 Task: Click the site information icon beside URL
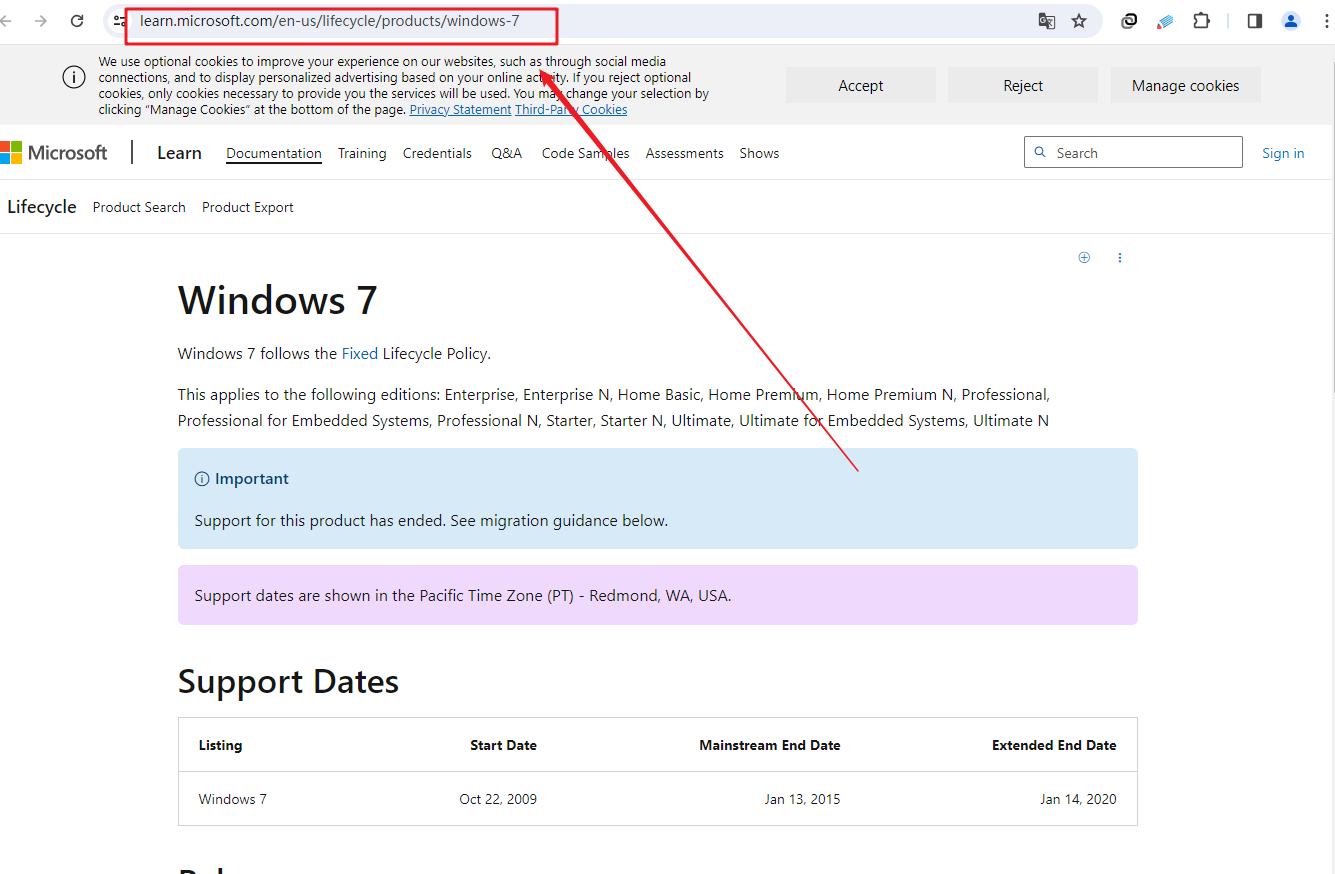[x=119, y=21]
